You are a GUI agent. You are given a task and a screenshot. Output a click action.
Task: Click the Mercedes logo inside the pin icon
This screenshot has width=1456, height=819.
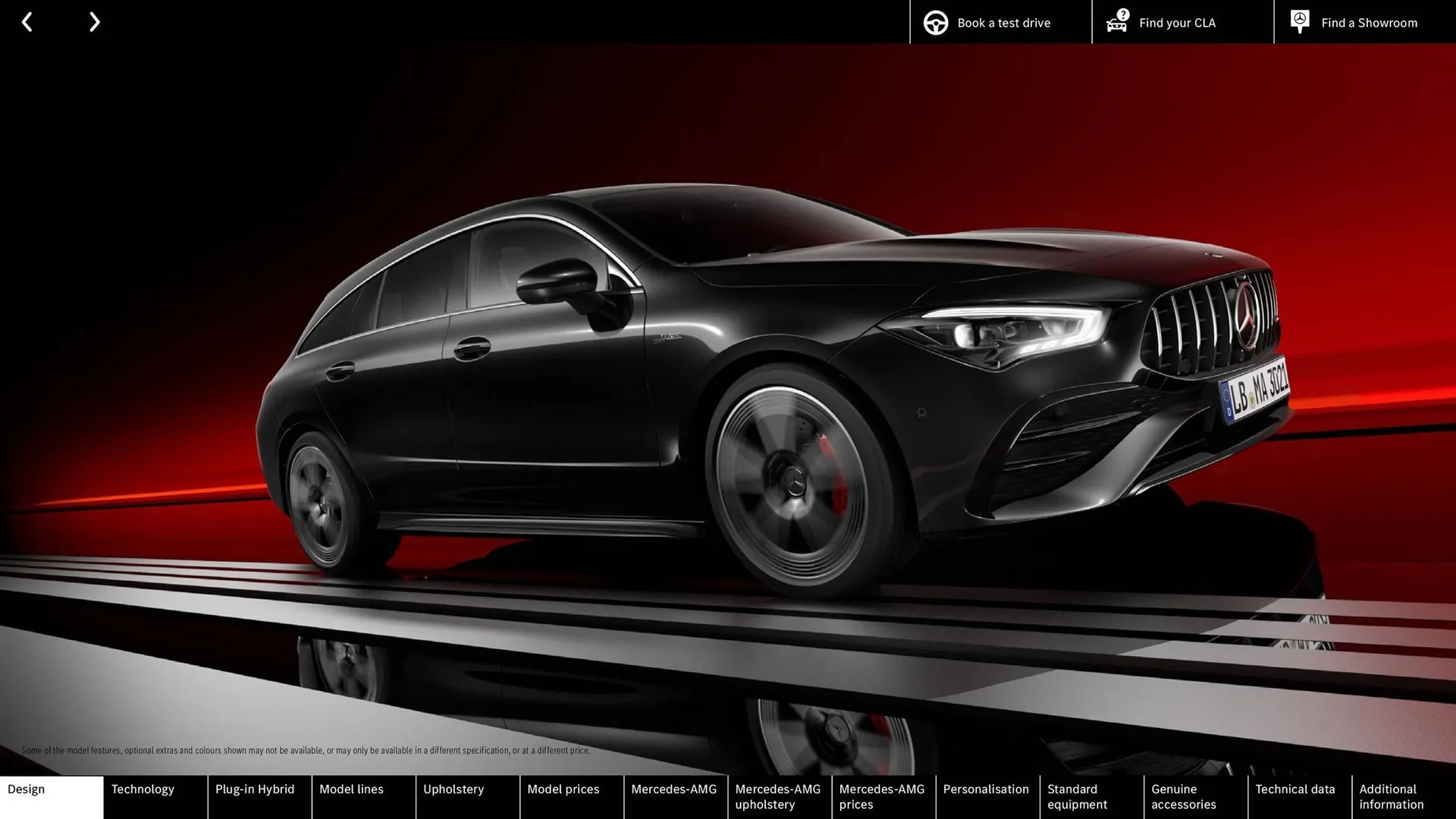tap(1300, 18)
